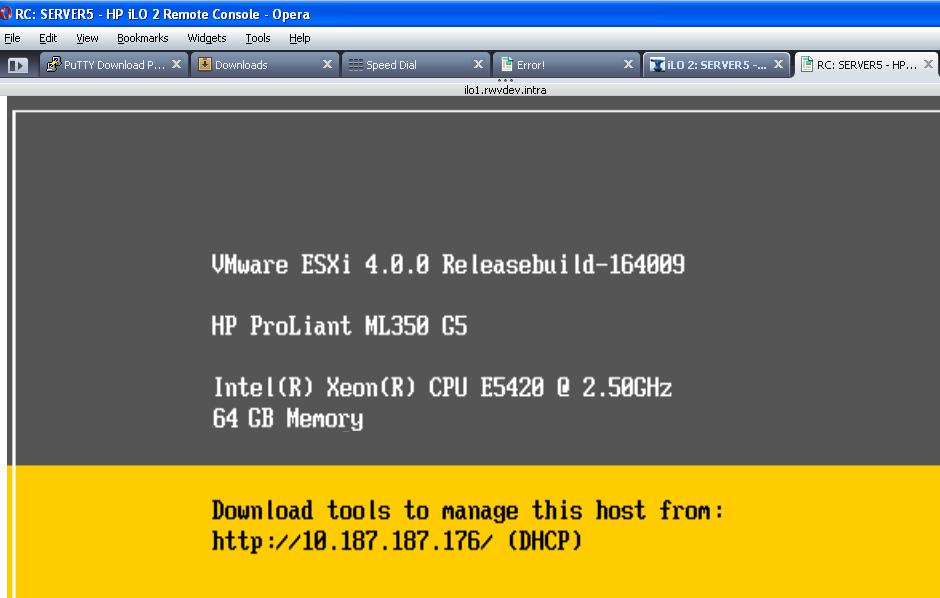
Task: Click the Error! tab page icon
Action: point(507,65)
